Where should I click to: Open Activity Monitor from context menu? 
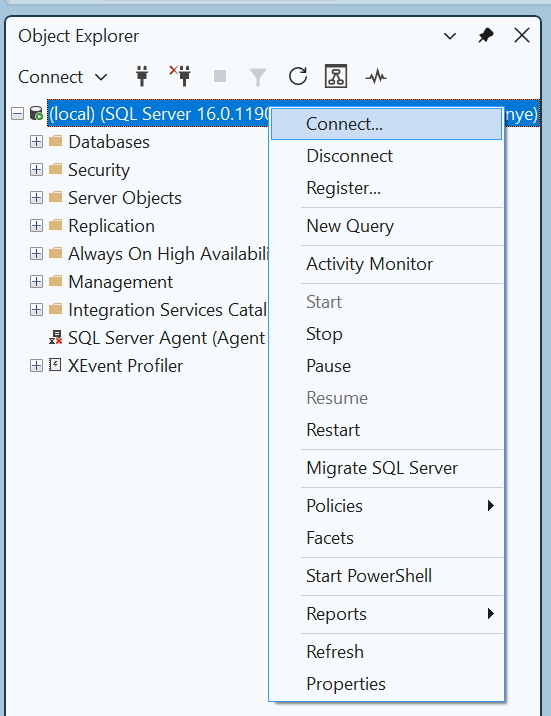click(387, 264)
